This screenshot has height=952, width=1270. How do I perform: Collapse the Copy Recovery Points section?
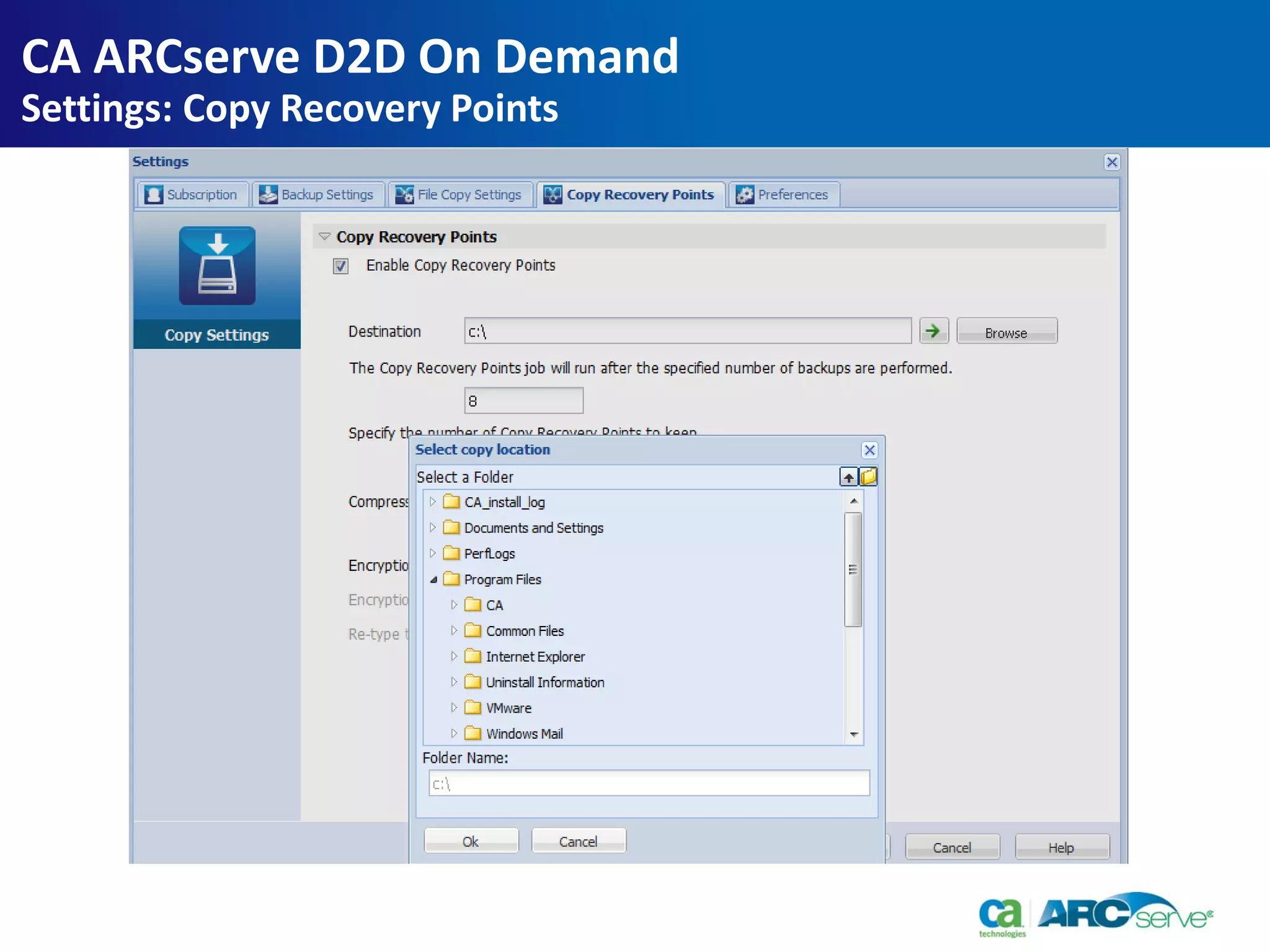[324, 237]
